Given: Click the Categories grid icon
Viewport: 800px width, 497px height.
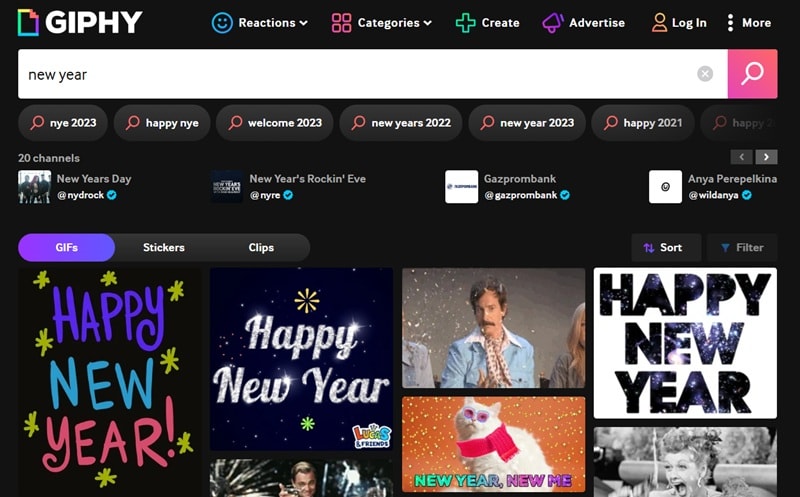Looking at the screenshot, I should click(341, 23).
